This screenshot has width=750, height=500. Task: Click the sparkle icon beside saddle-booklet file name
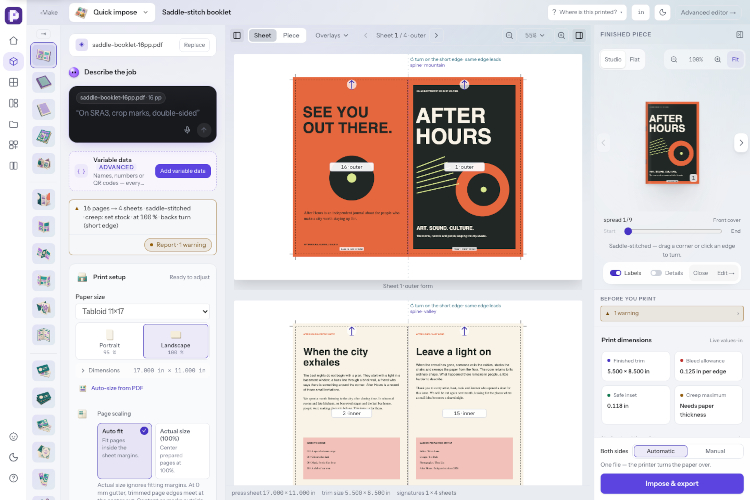pos(82,45)
